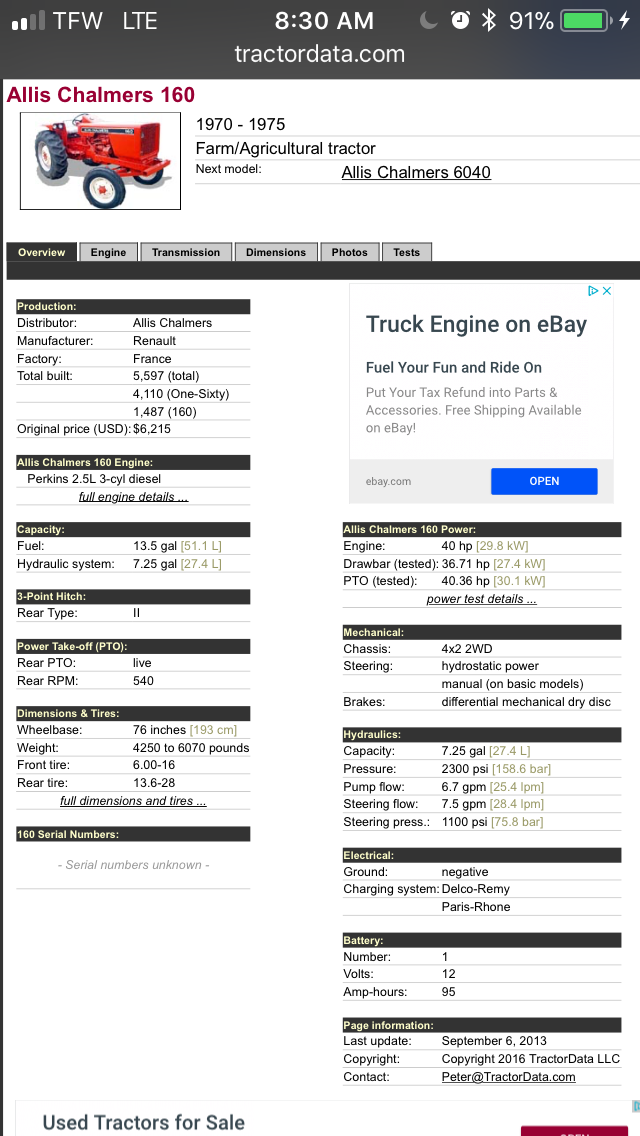The width and height of the screenshot is (640, 1136).
Task: Tap the alarm clock status icon
Action: pyautogui.click(x=460, y=20)
